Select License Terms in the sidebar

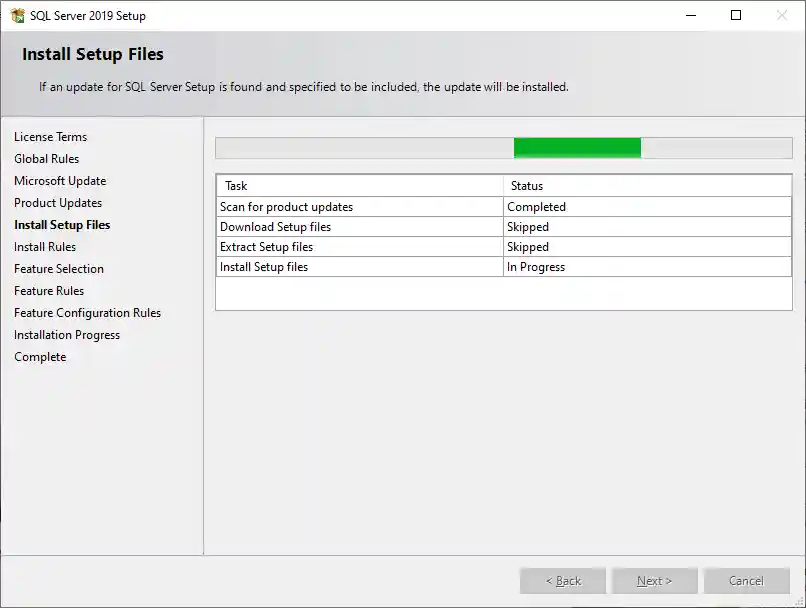point(50,136)
